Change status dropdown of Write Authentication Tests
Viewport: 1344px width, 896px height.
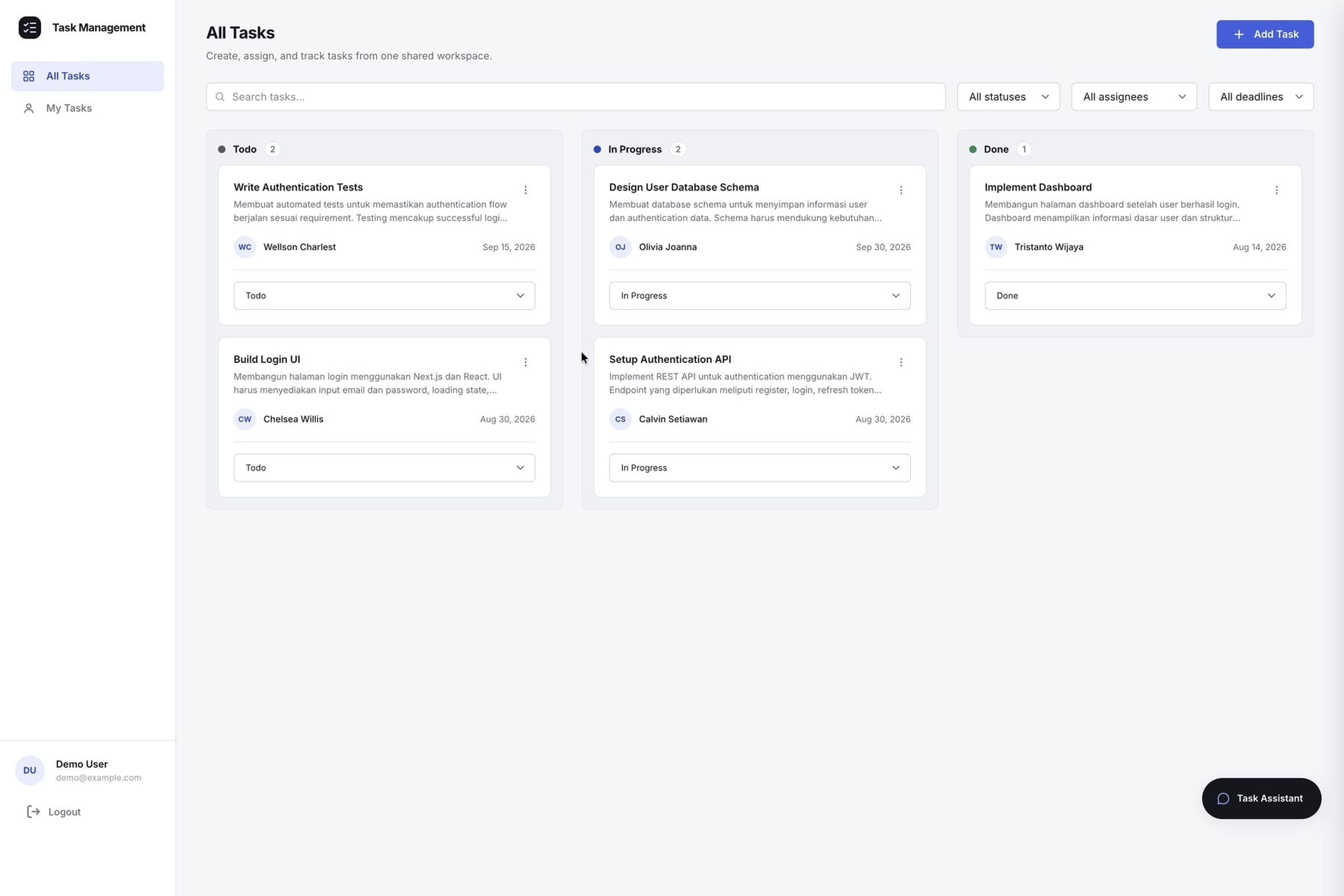pos(384,296)
